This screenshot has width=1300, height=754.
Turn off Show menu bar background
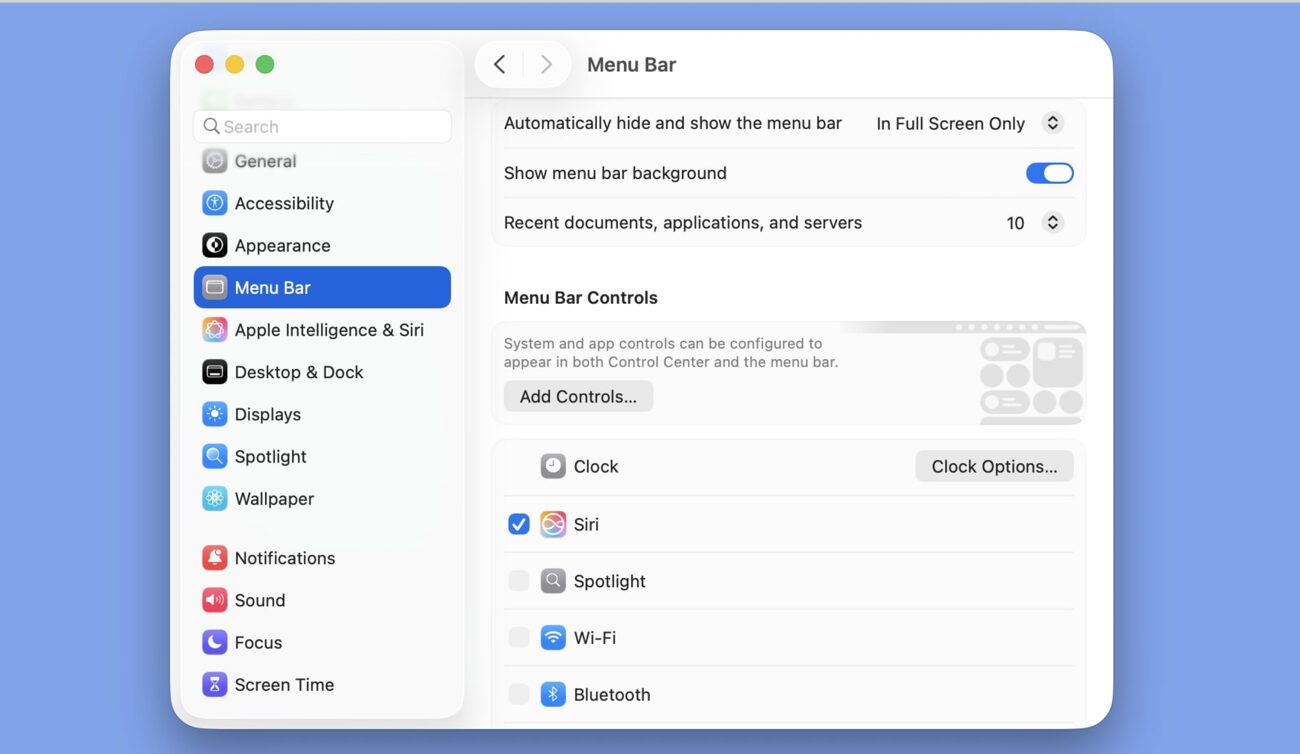(x=1049, y=173)
